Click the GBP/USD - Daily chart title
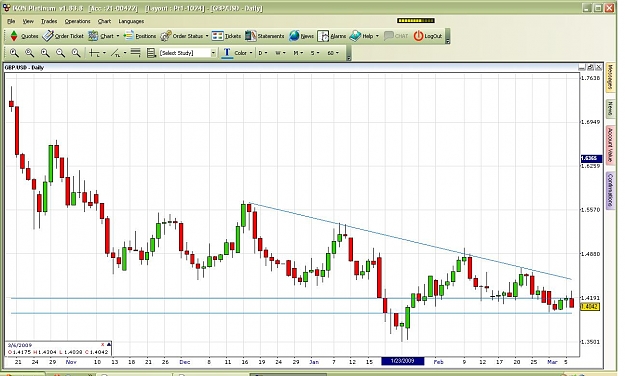The width and height of the screenshot is (625, 376). (24, 67)
